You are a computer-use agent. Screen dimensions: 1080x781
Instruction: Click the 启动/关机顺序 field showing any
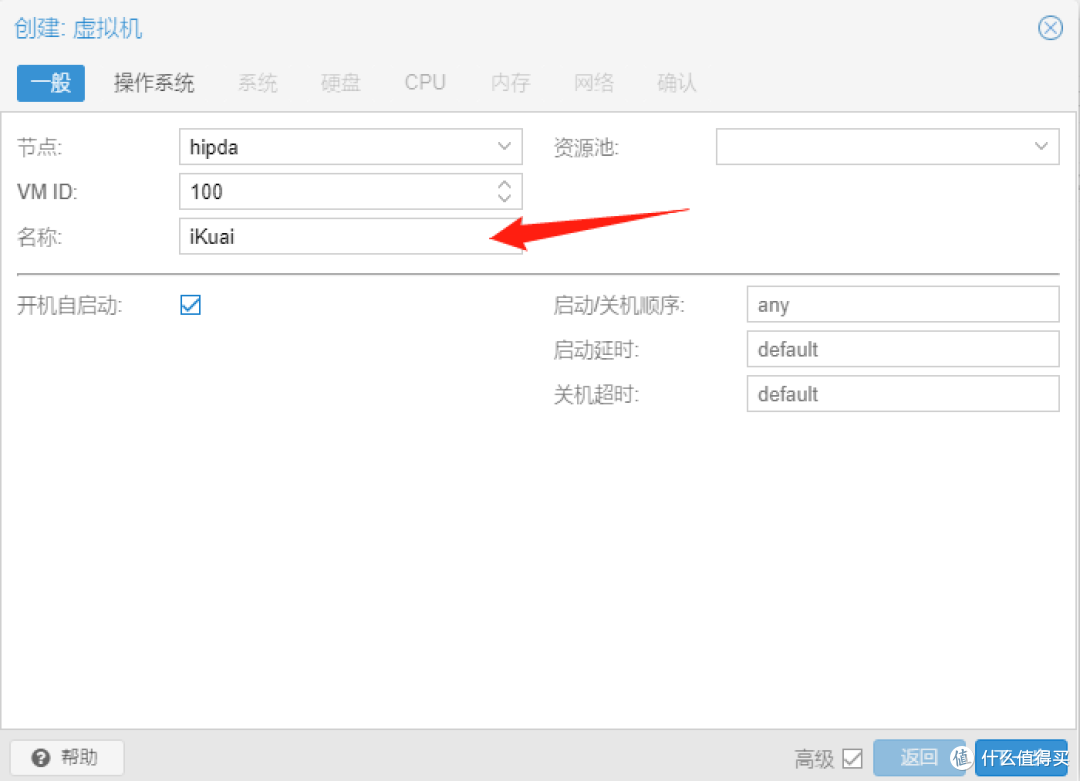tap(902, 304)
